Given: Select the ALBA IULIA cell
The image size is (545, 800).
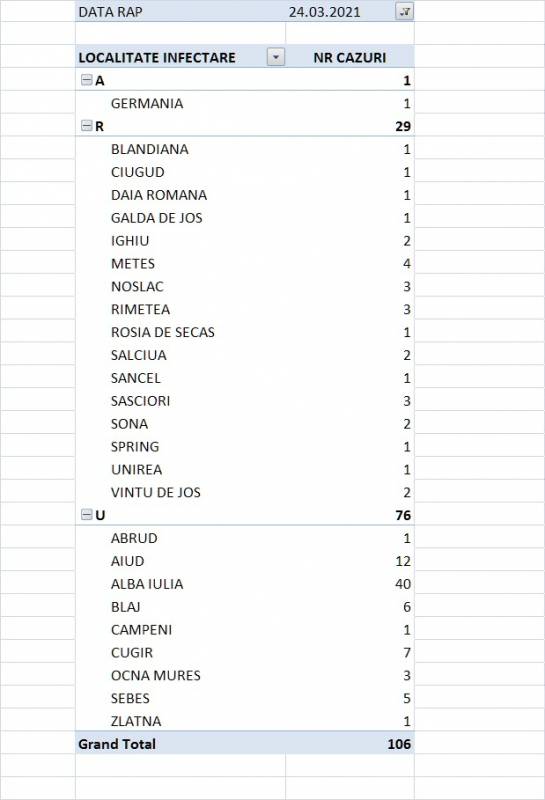Looking at the screenshot, I should click(x=147, y=584).
